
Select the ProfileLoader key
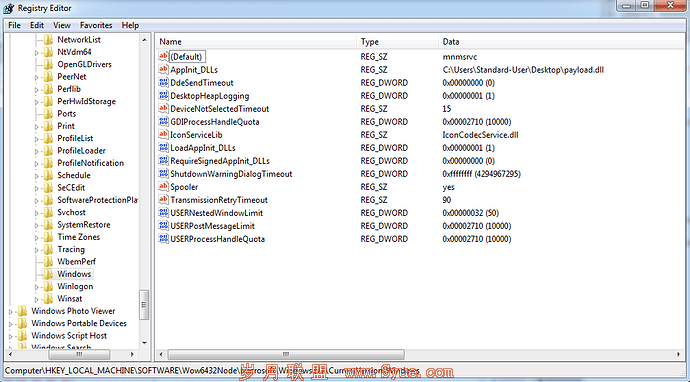81,151
